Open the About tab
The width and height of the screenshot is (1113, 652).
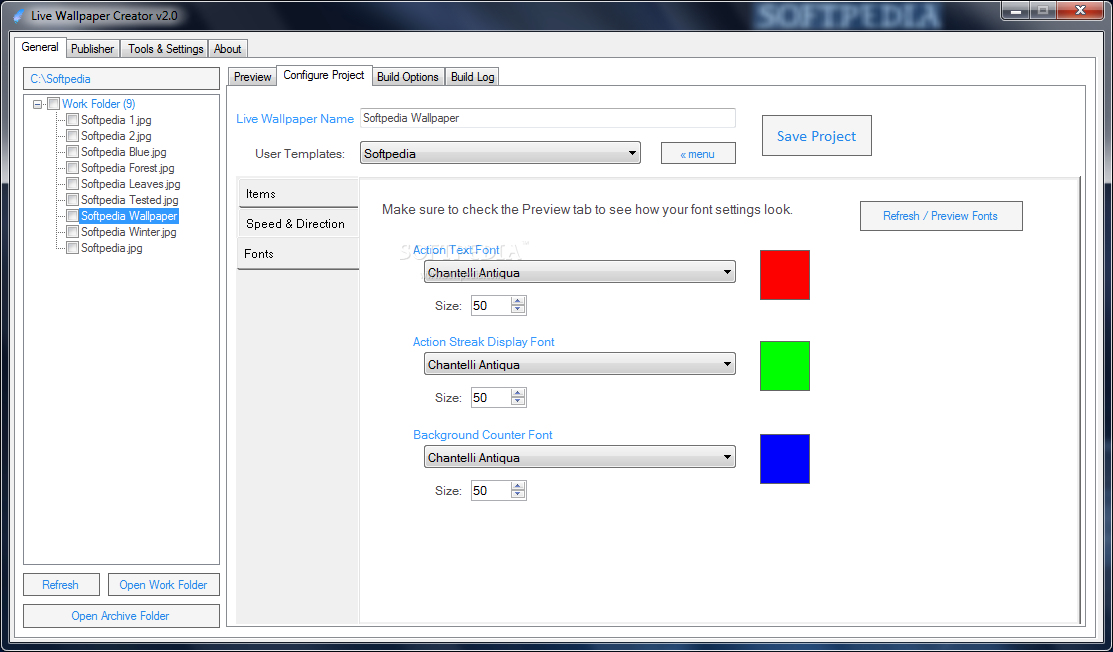[228, 49]
